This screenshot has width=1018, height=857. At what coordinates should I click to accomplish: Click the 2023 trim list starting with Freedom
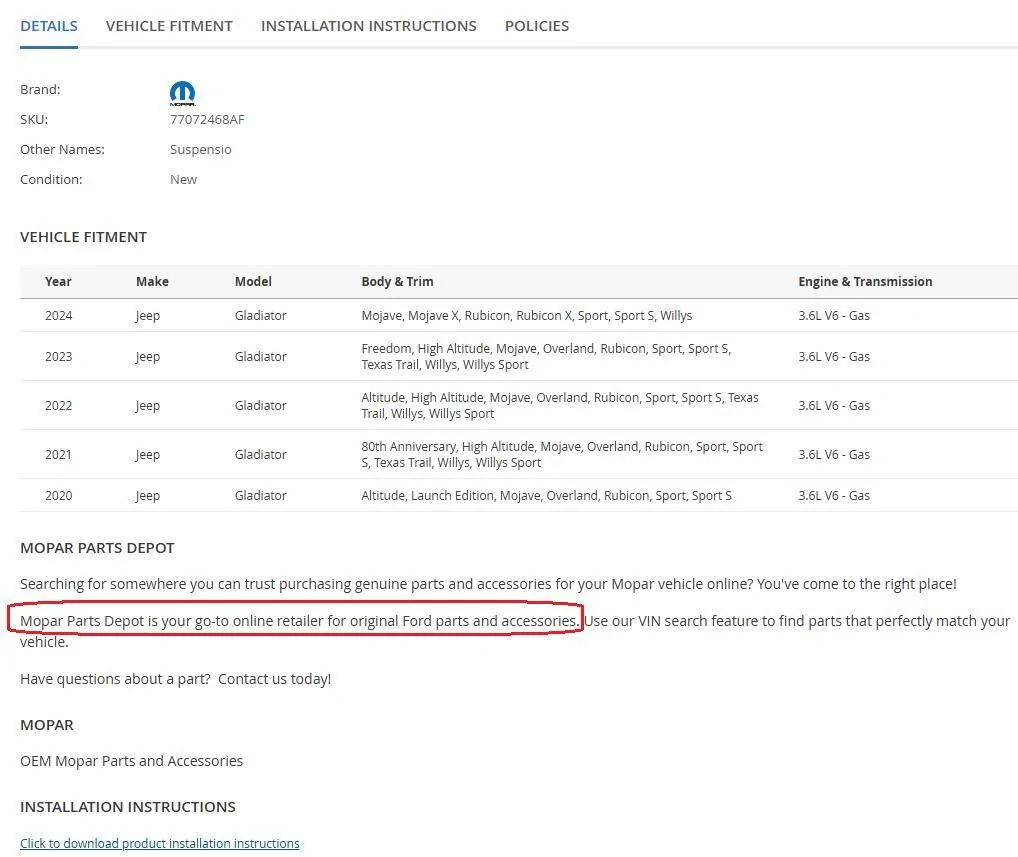546,356
